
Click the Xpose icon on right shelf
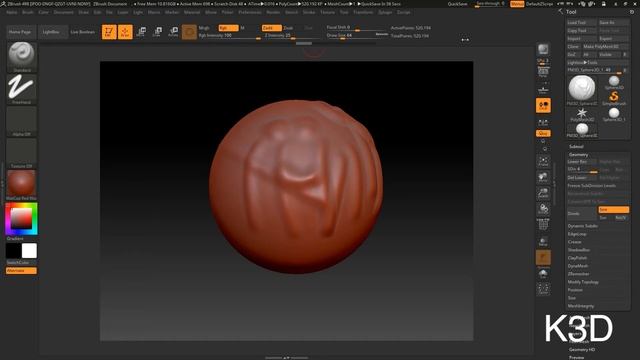[543, 289]
